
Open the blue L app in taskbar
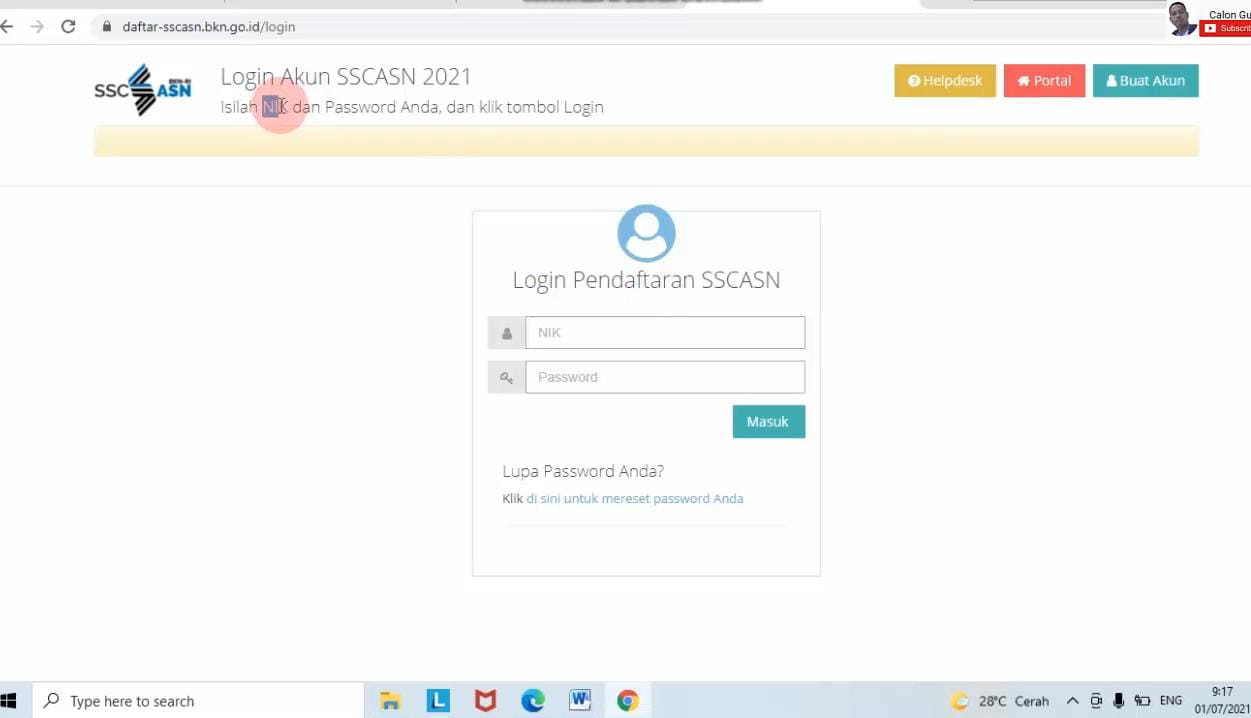point(438,701)
